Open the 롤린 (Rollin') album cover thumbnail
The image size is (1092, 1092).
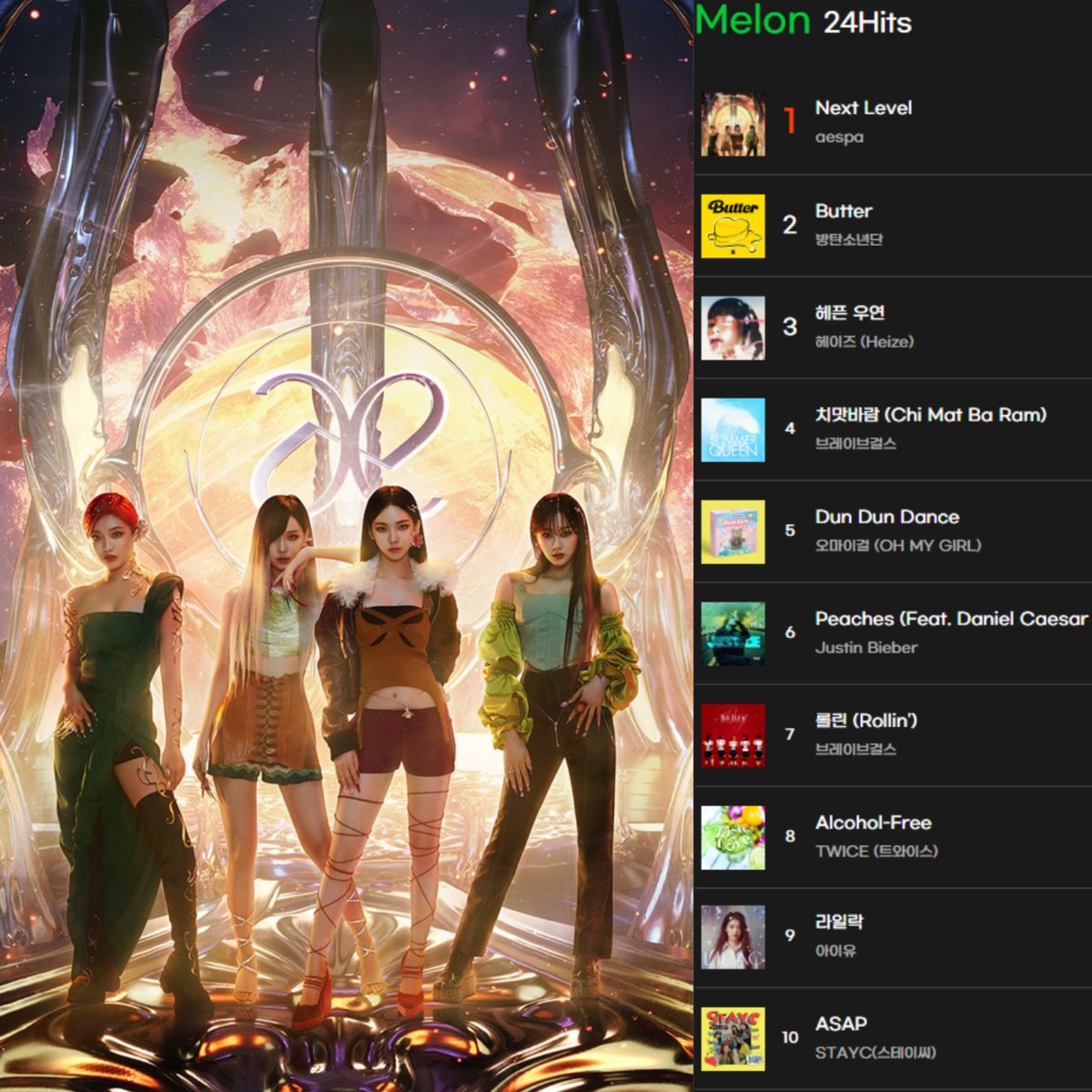pyautogui.click(x=733, y=735)
